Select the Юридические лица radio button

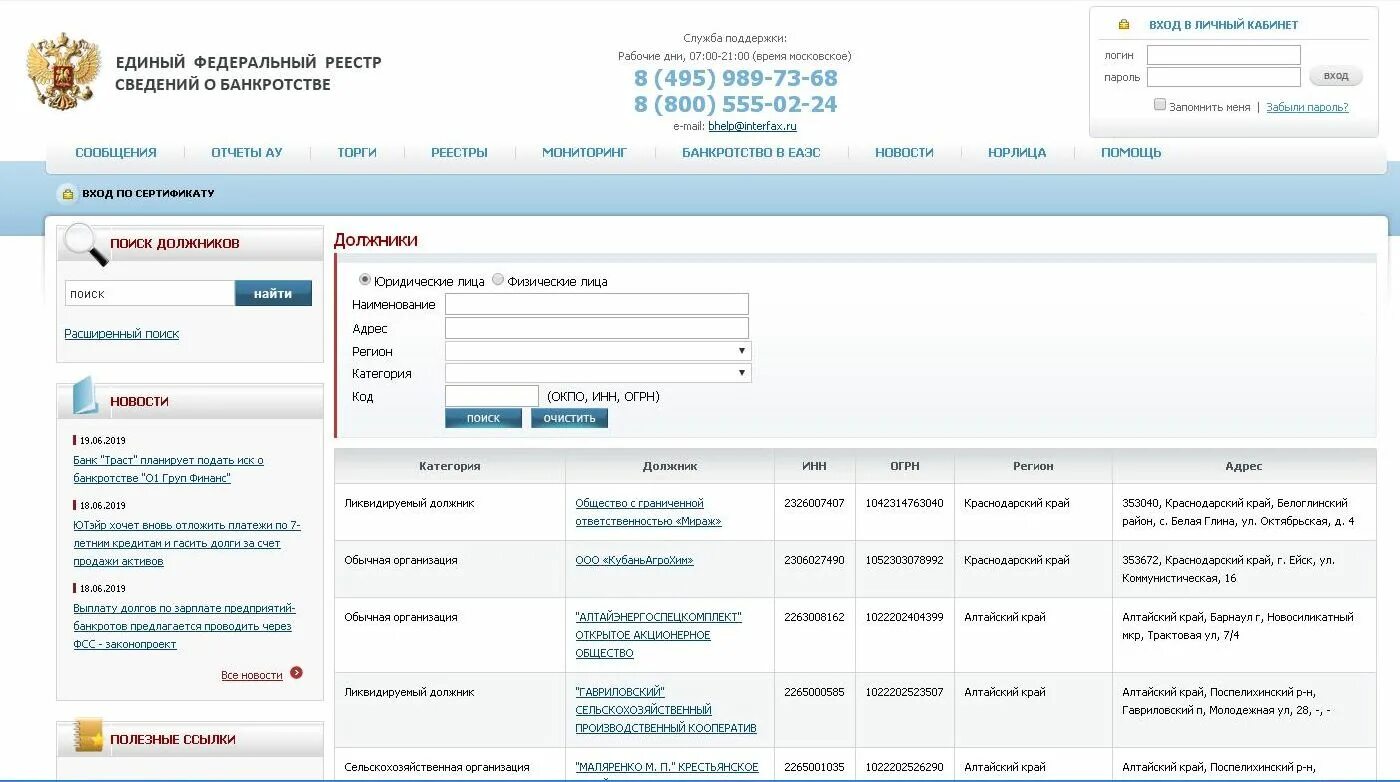pos(366,281)
